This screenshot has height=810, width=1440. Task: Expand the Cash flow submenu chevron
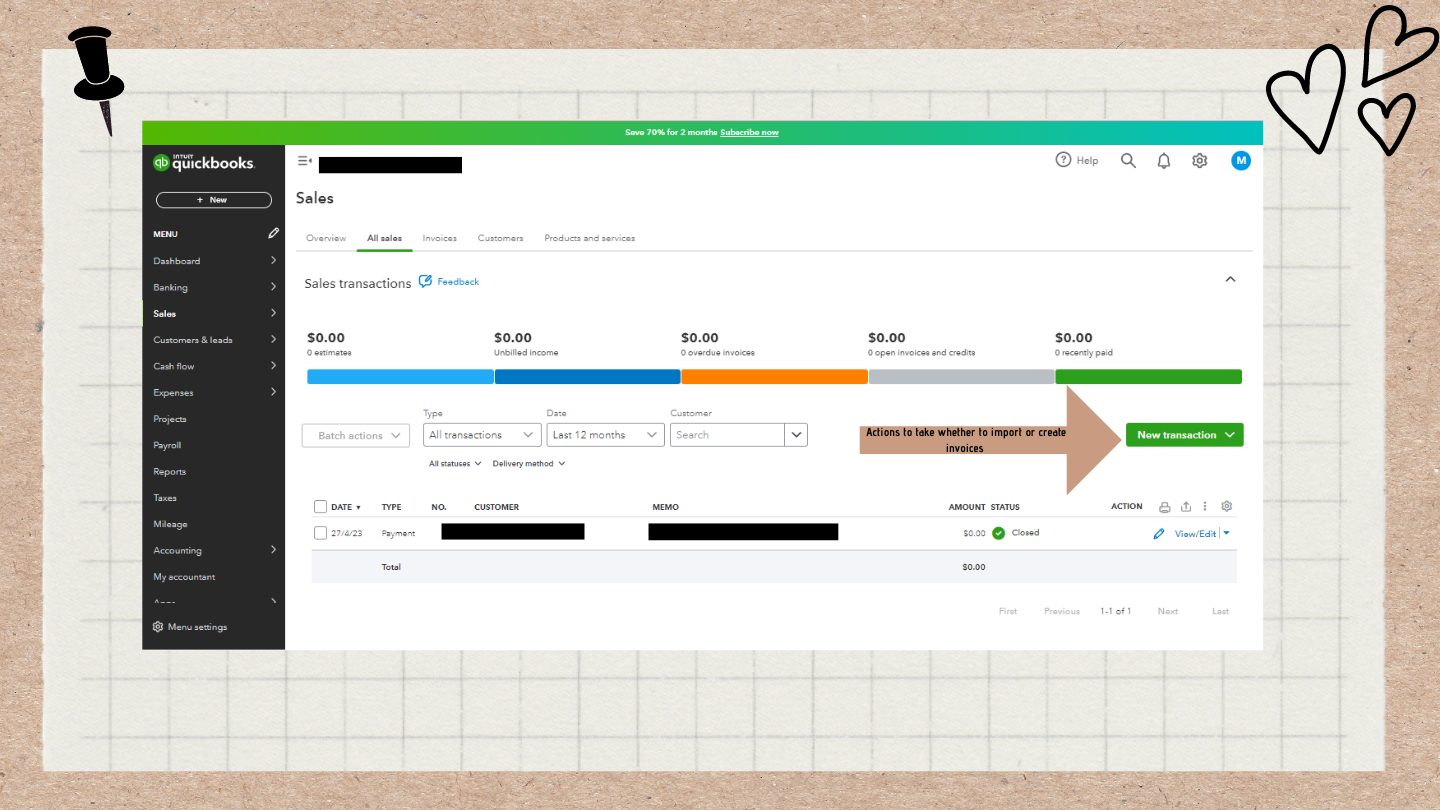(x=273, y=366)
